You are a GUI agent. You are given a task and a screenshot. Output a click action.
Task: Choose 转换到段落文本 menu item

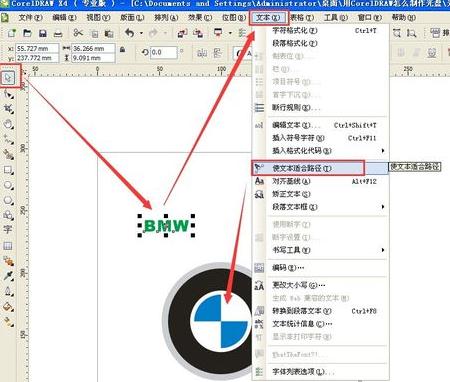click(x=321, y=311)
